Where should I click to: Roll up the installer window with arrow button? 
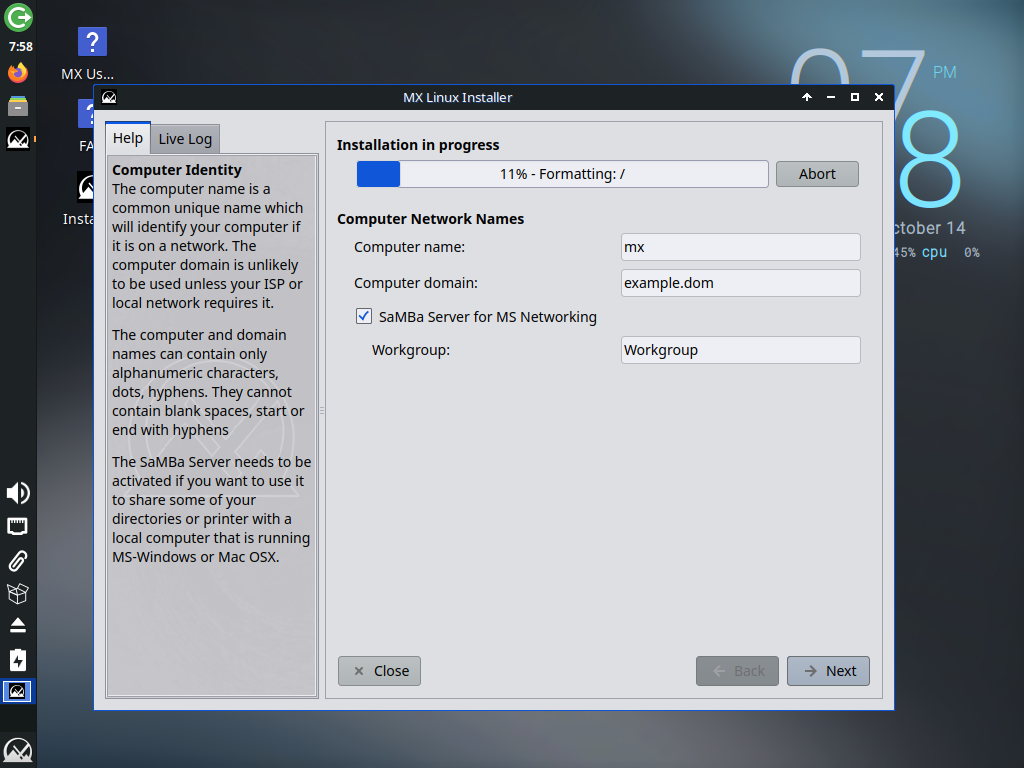[x=807, y=97]
